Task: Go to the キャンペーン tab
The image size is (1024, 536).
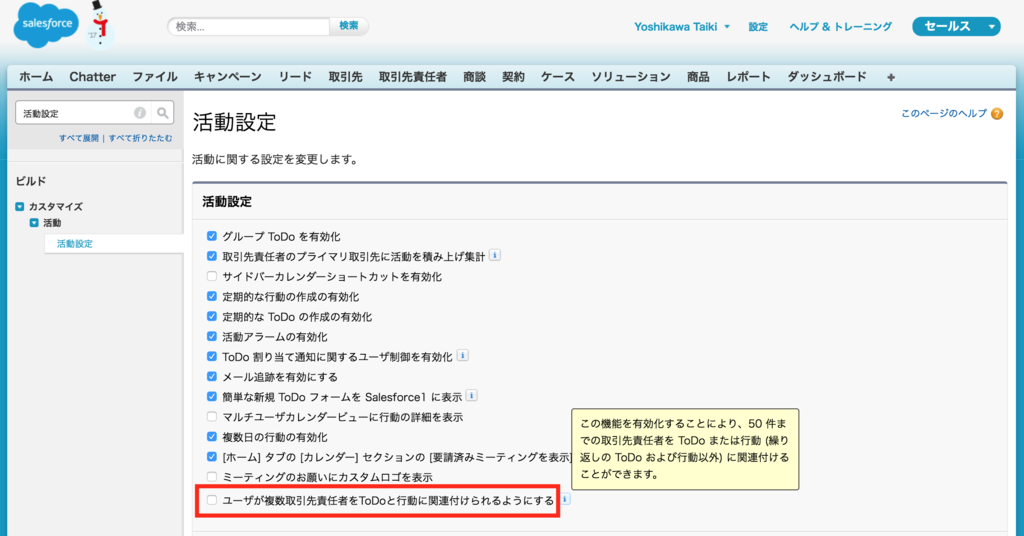Action: (228, 77)
